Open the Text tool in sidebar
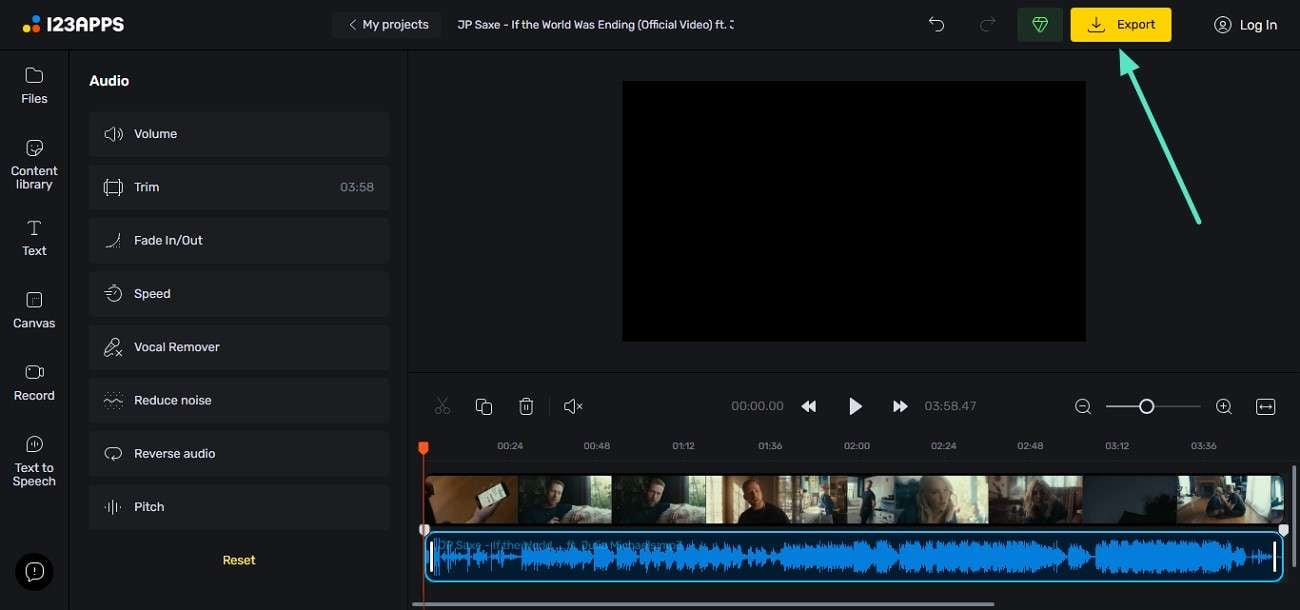 point(34,238)
